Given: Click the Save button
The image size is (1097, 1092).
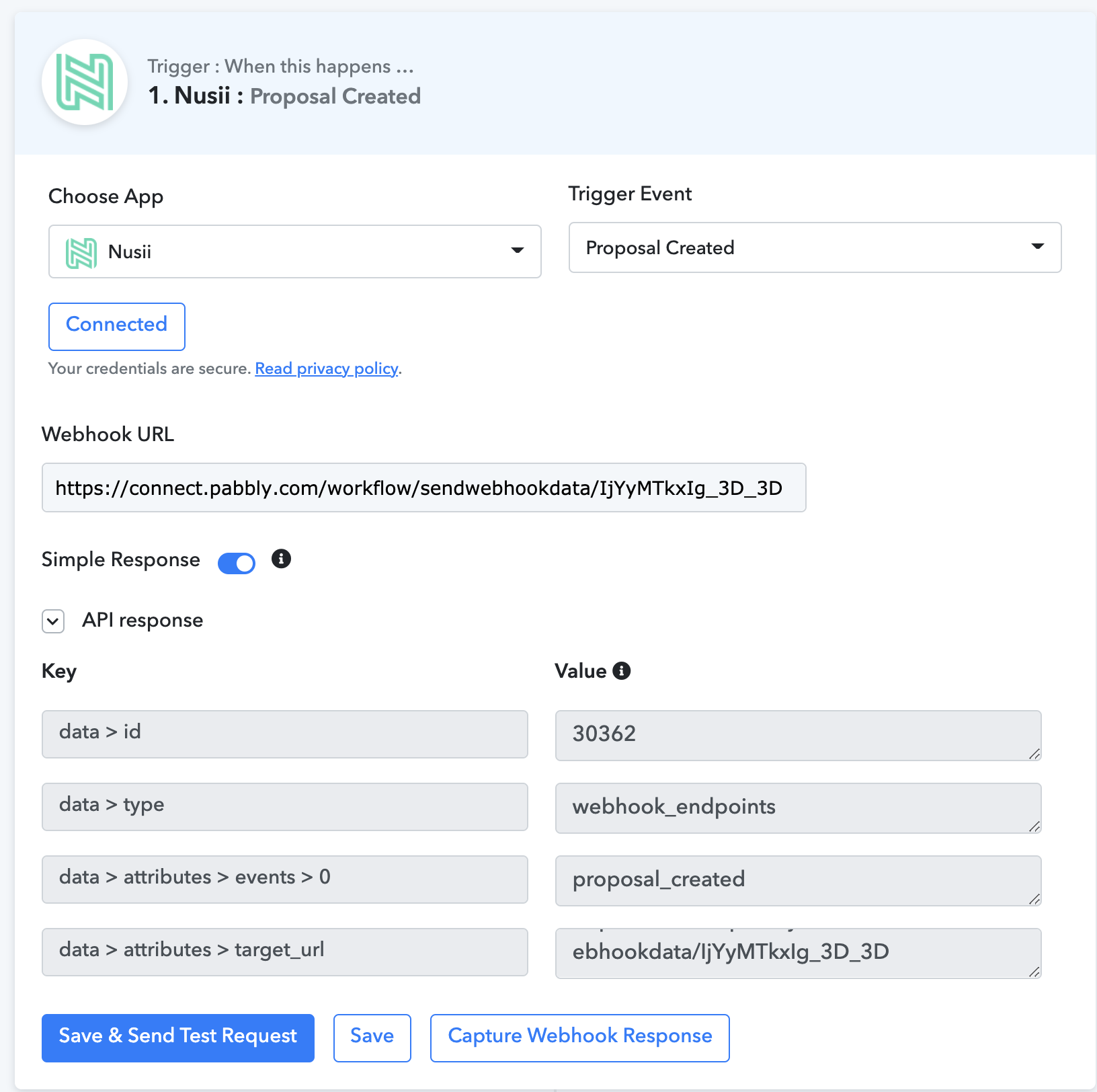Looking at the screenshot, I should click(372, 1038).
